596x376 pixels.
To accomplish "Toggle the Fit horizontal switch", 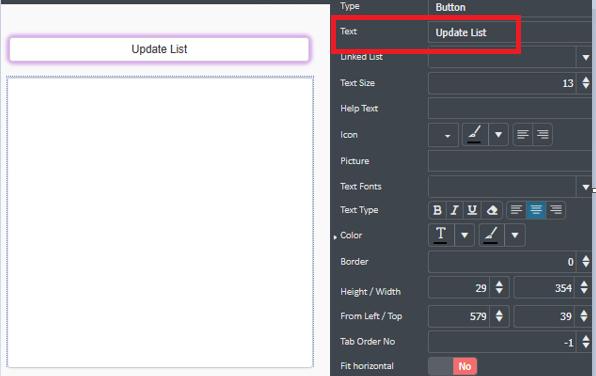I will (x=452, y=366).
